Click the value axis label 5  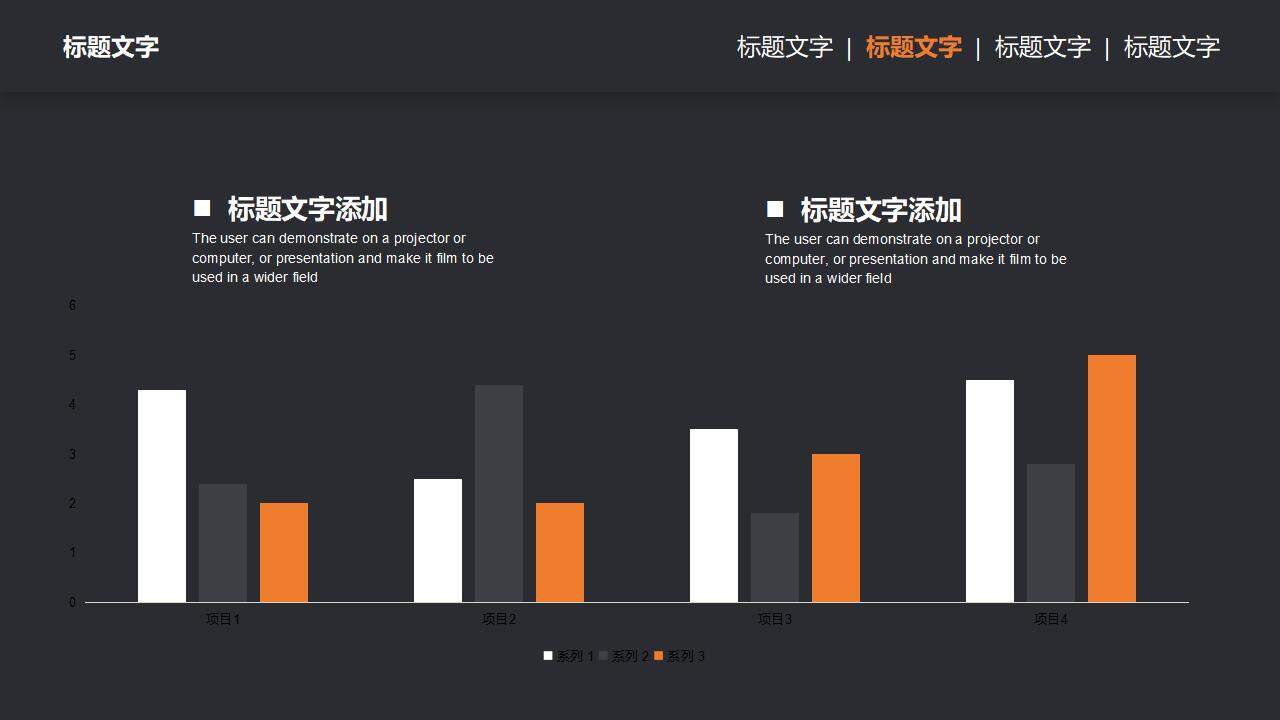(x=72, y=355)
